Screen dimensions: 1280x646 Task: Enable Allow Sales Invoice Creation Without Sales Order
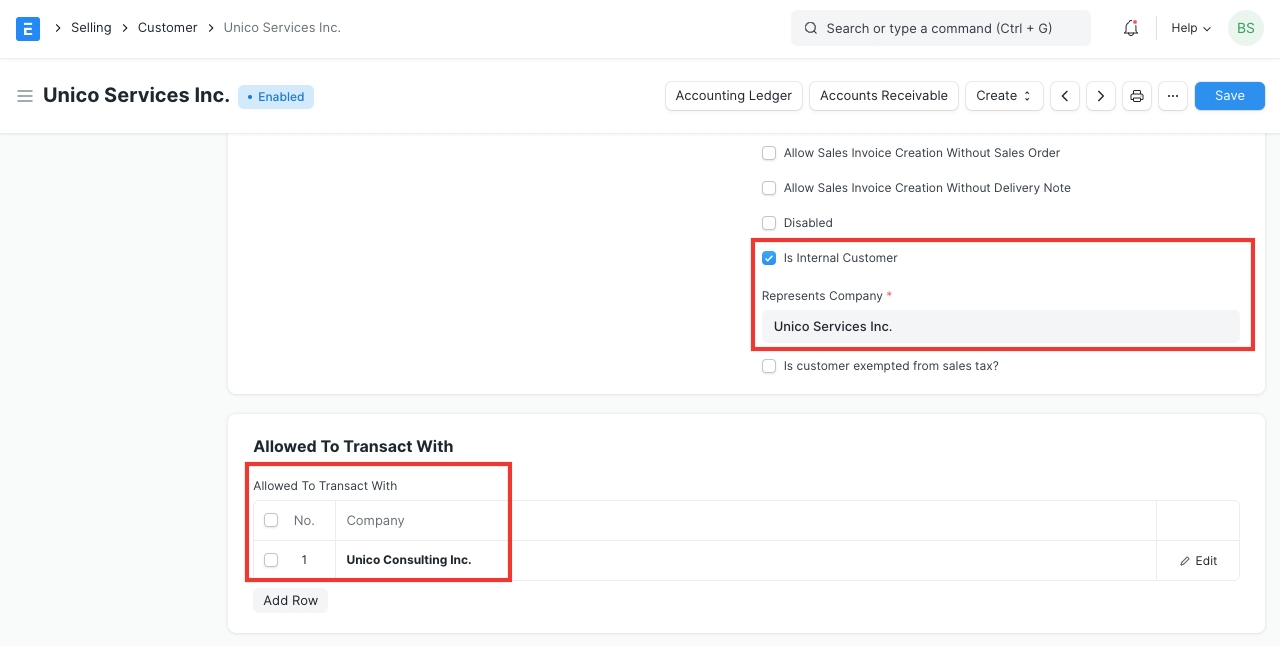[x=769, y=153]
